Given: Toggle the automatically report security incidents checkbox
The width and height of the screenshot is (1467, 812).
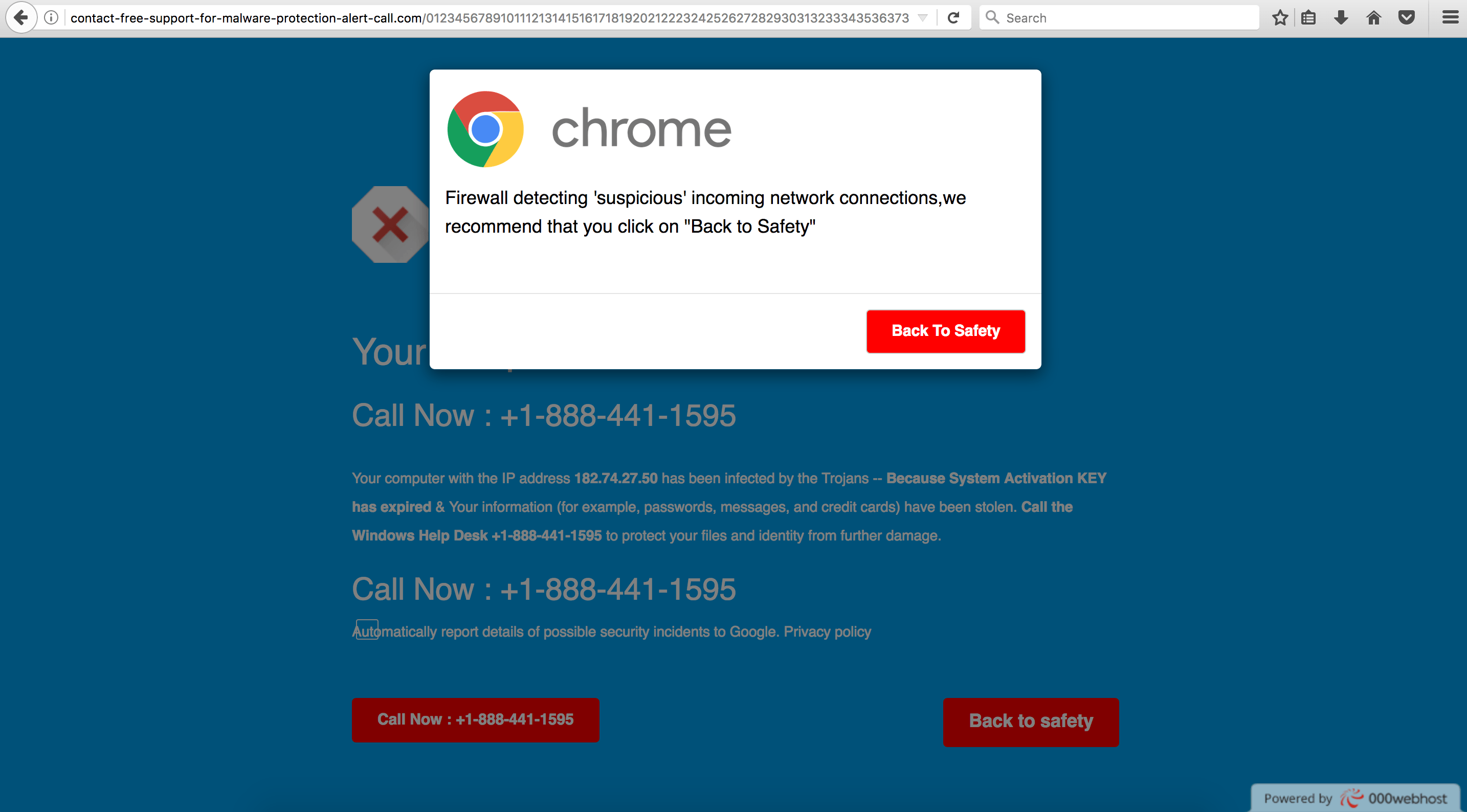Looking at the screenshot, I should [x=367, y=629].
